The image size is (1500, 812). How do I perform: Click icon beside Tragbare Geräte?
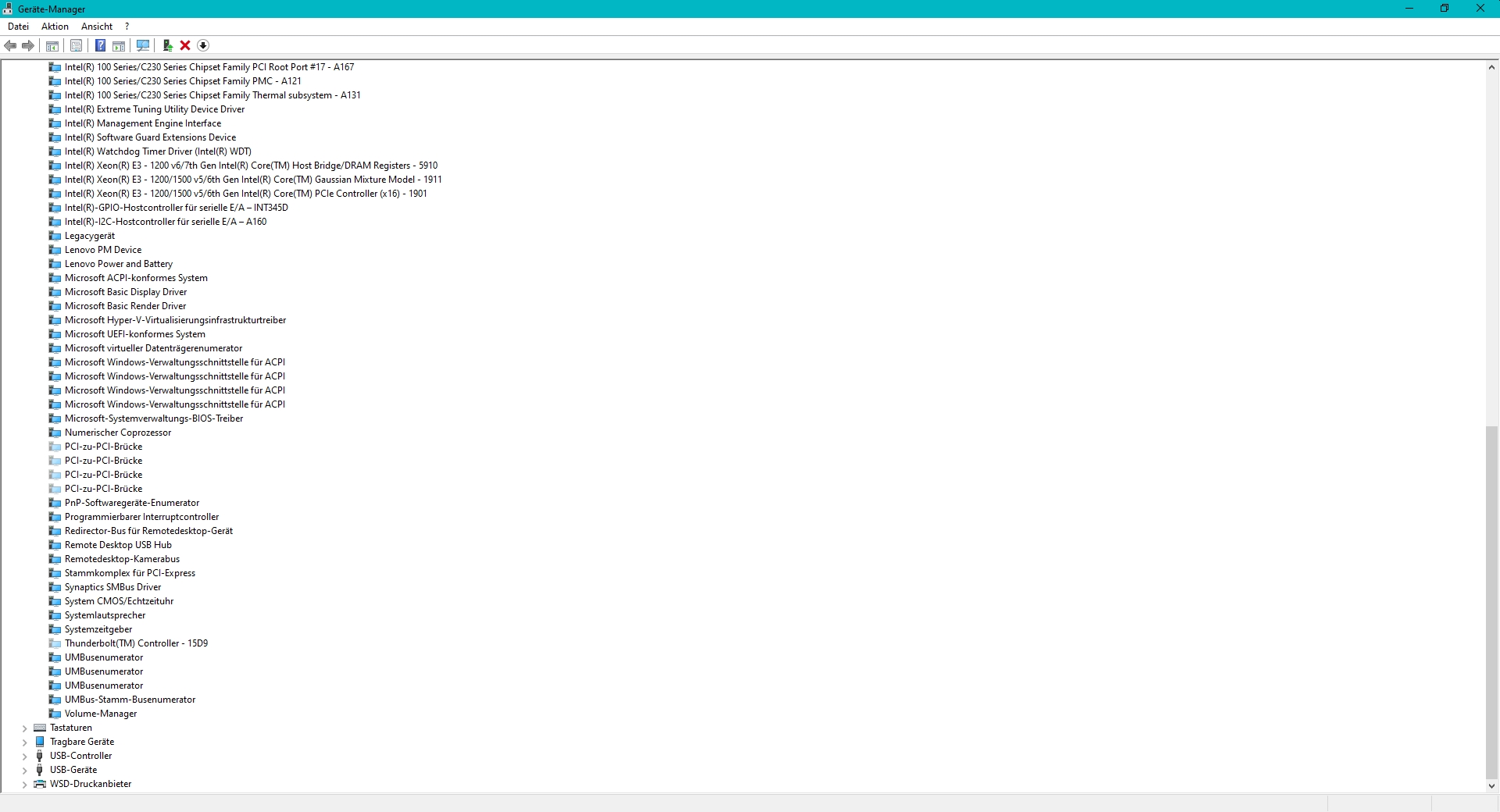(x=40, y=742)
